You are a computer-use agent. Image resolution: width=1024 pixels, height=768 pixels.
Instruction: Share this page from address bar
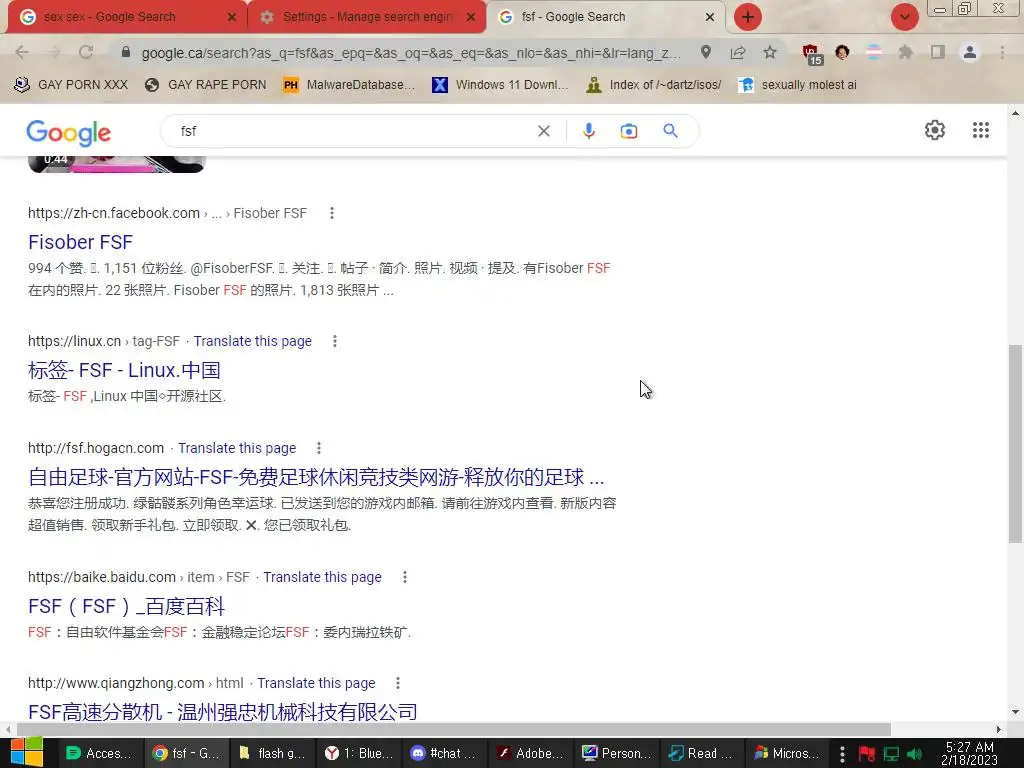pos(738,52)
